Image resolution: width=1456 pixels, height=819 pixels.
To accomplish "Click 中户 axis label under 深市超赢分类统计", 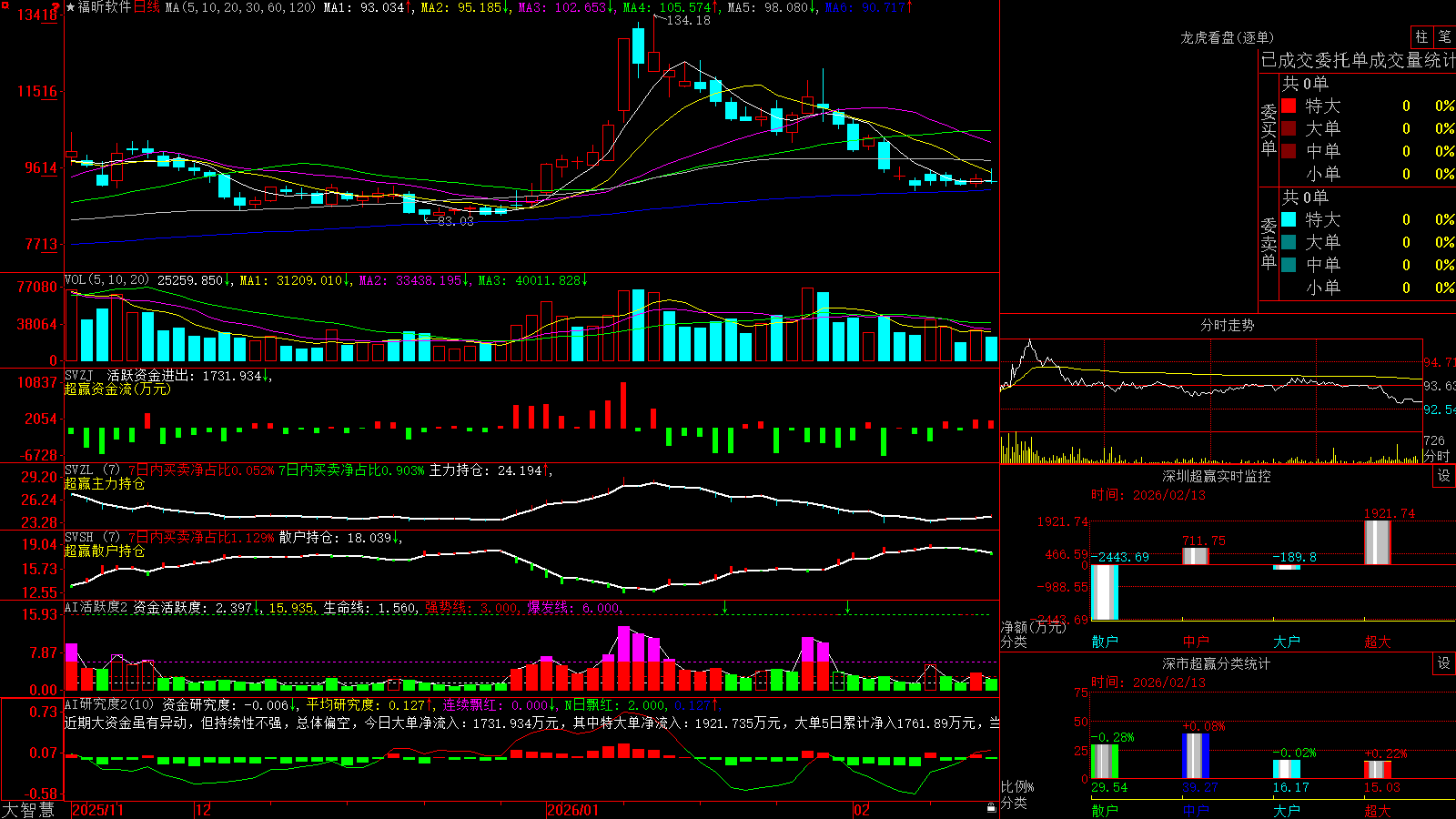I will [x=1196, y=810].
